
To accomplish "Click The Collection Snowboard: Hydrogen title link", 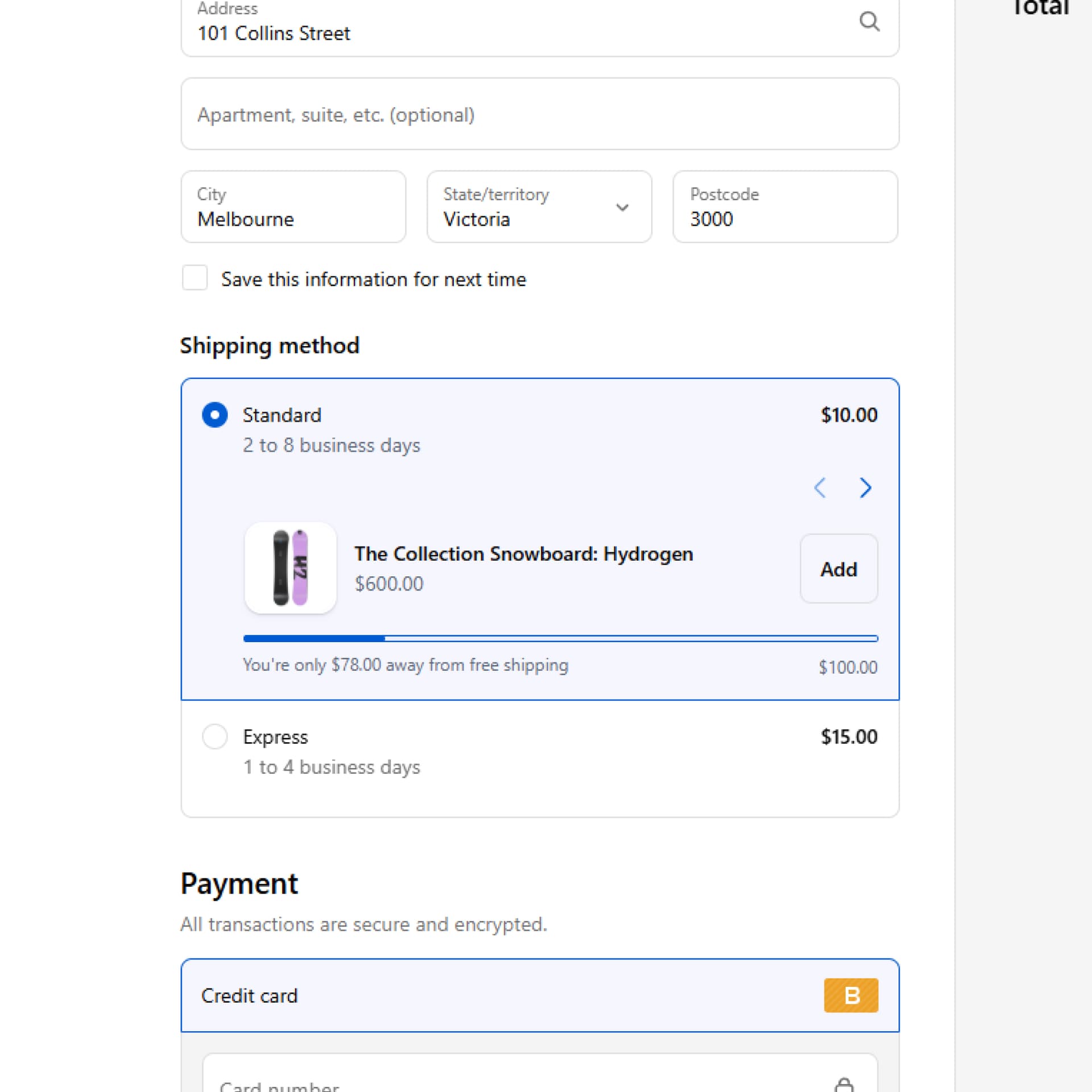I will pos(524,553).
